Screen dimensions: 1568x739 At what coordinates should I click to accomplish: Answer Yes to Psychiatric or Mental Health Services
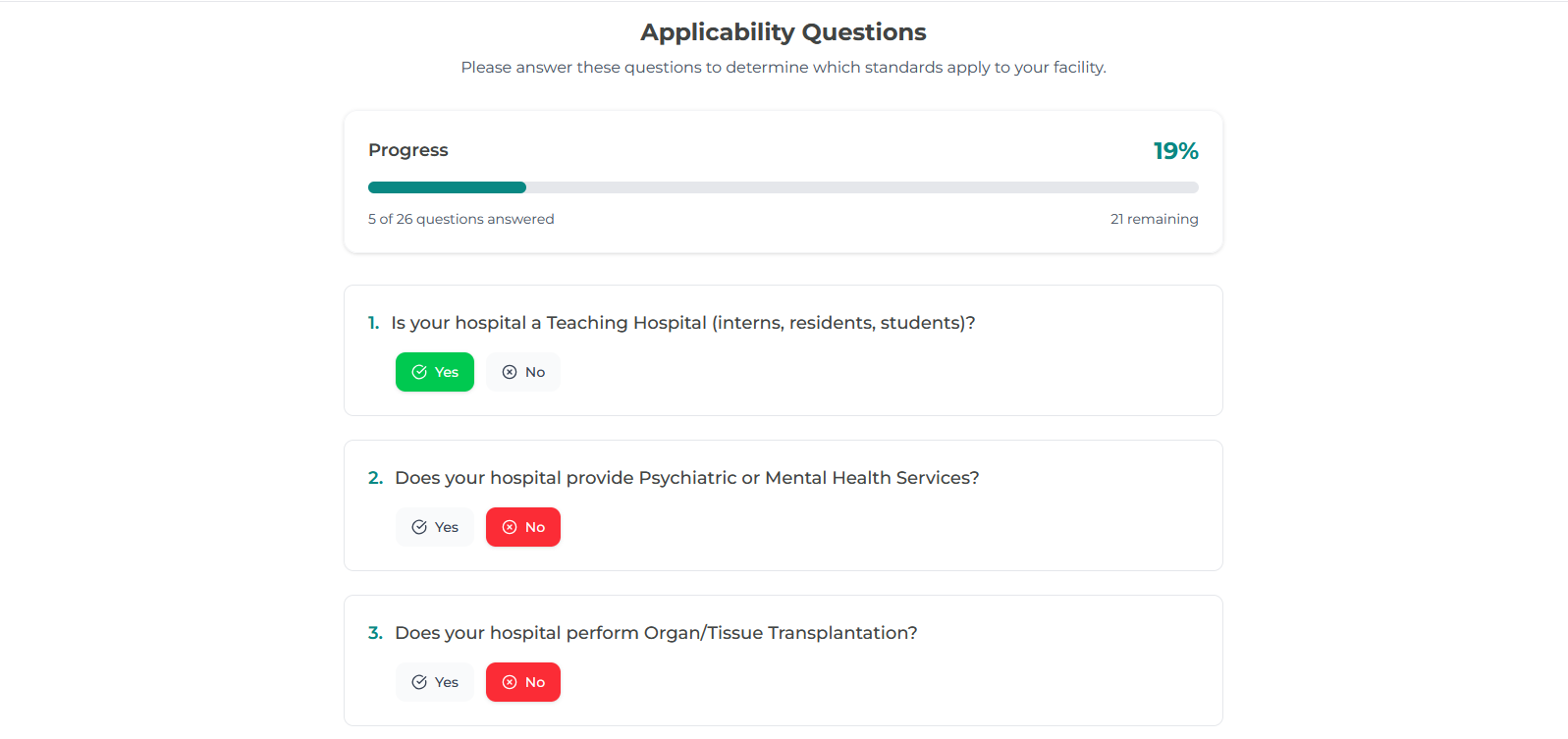click(x=435, y=527)
